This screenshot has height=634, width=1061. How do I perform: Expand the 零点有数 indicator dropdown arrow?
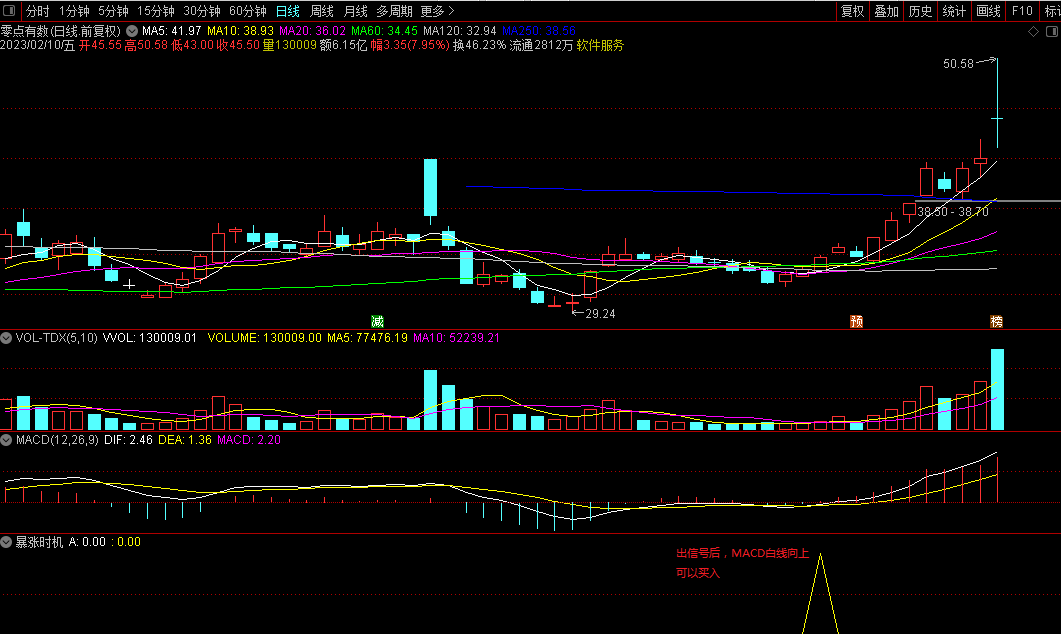132,31
